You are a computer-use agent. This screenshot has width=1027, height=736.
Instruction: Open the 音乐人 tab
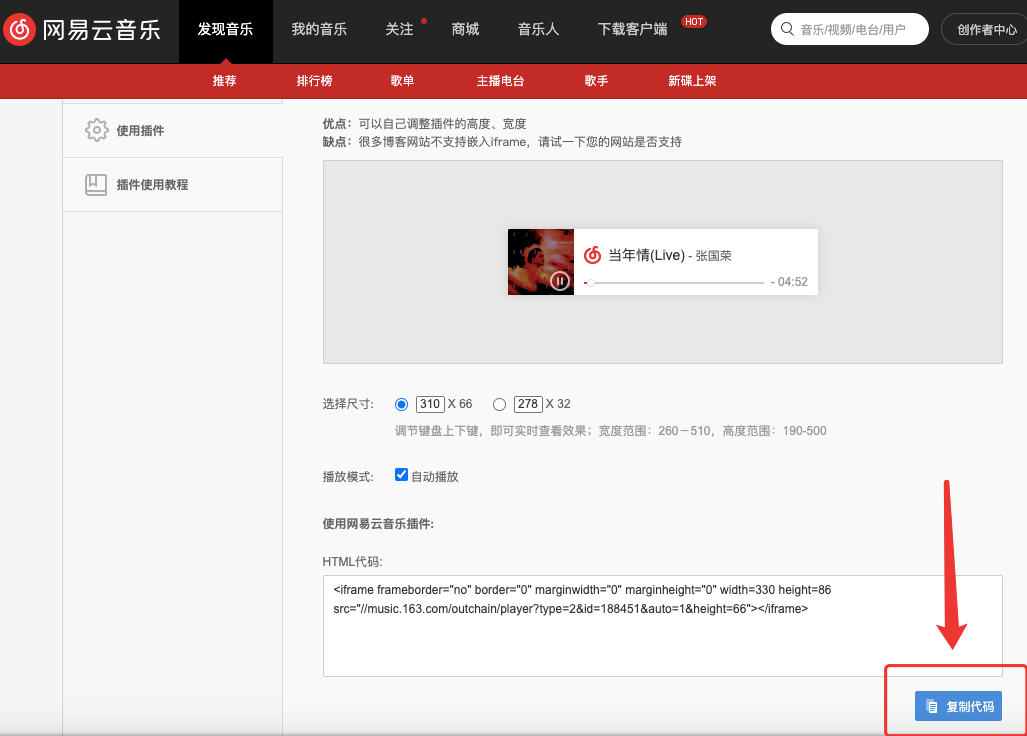(538, 29)
